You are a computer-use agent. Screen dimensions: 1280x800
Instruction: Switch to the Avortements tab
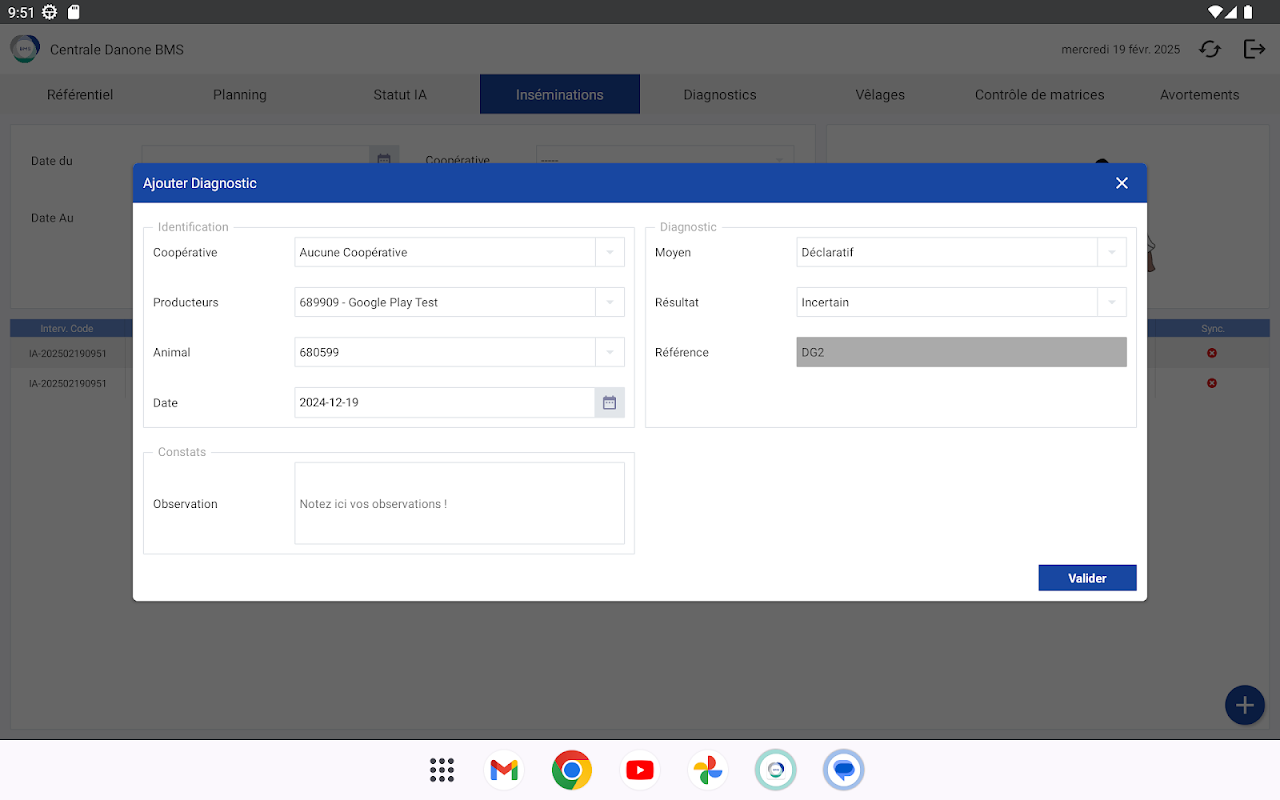(x=1200, y=95)
